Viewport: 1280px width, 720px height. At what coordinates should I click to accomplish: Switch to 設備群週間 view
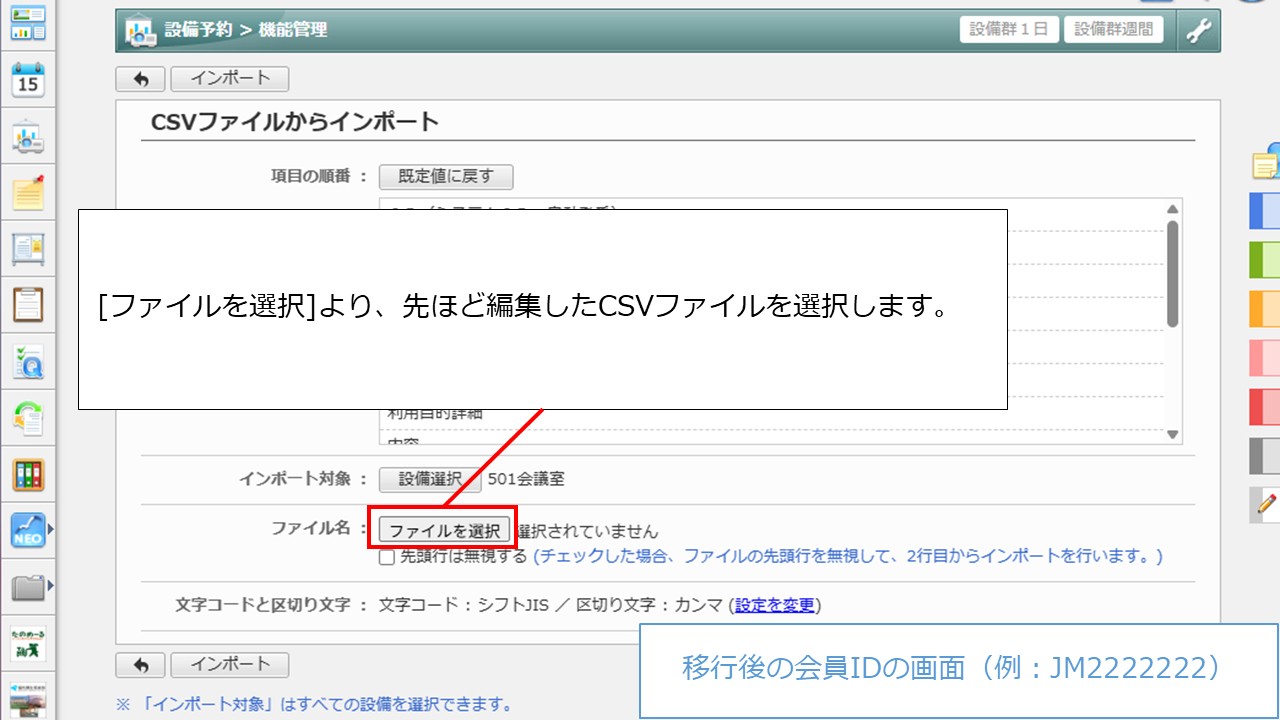pos(1113,29)
